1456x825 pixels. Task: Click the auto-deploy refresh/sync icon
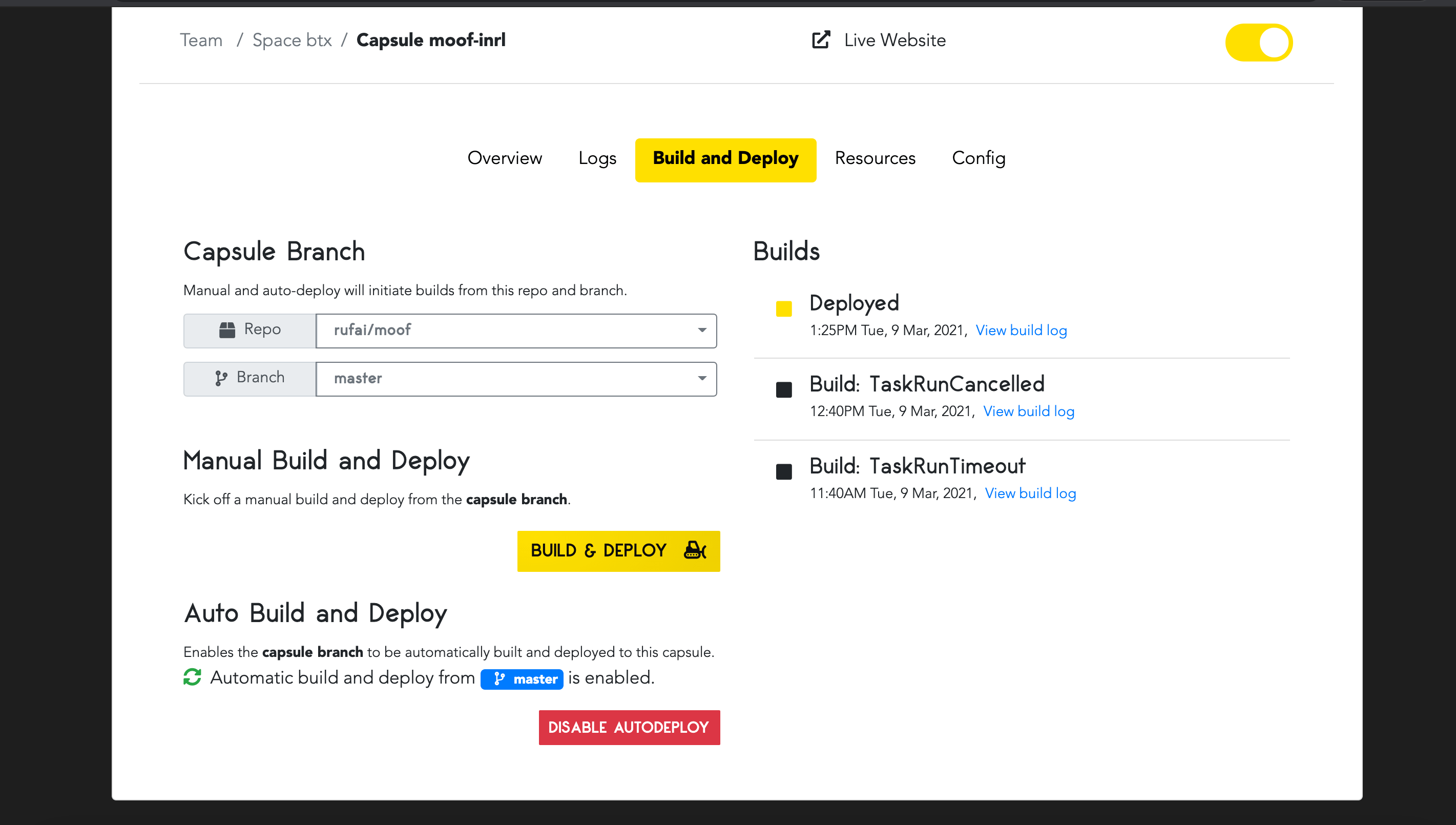[192, 678]
